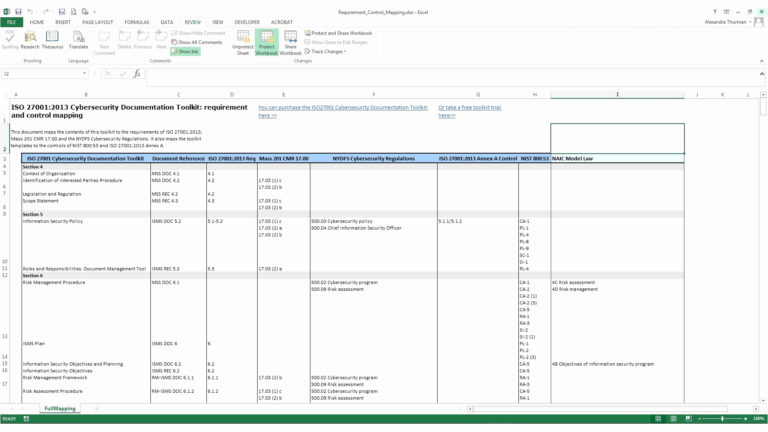Screen dimensions: 768x432
Task: Click the Protect Workbook icon
Action: 267,40
